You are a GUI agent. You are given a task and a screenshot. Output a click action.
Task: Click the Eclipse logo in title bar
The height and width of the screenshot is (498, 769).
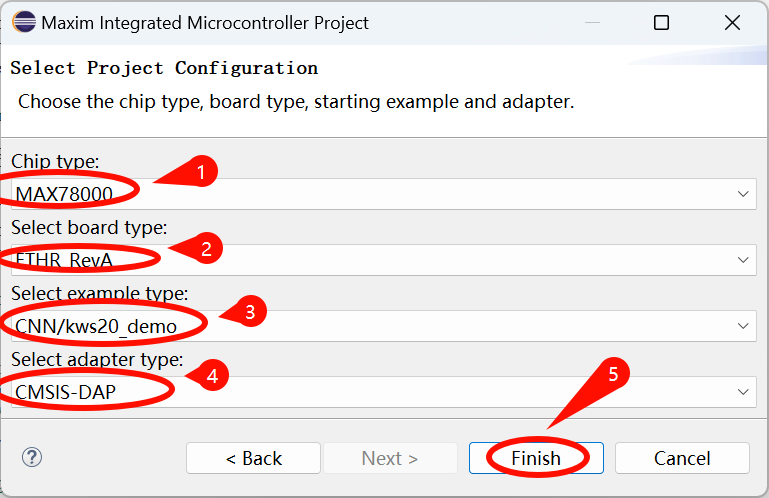coord(24,22)
